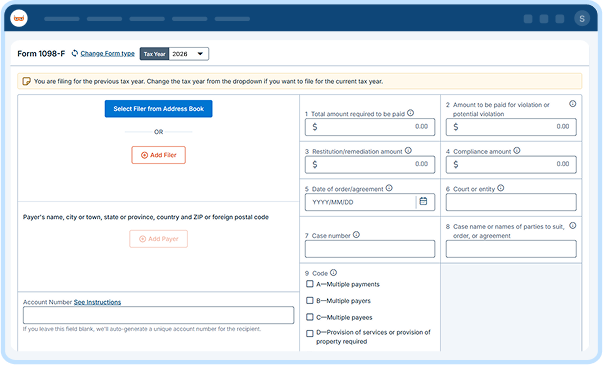The width and height of the screenshot is (603, 365).
Task: Click the last header navigation placeholder
Action: (232, 19)
